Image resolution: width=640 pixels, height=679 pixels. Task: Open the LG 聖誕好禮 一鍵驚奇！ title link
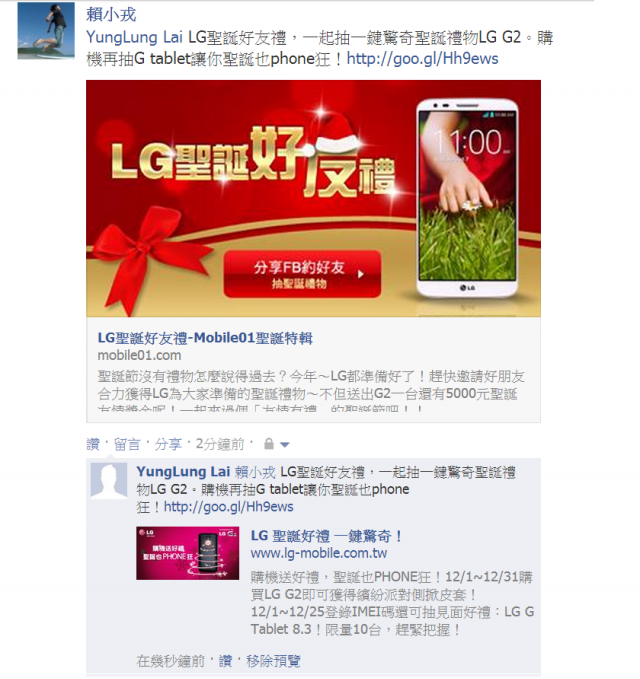(x=326, y=536)
